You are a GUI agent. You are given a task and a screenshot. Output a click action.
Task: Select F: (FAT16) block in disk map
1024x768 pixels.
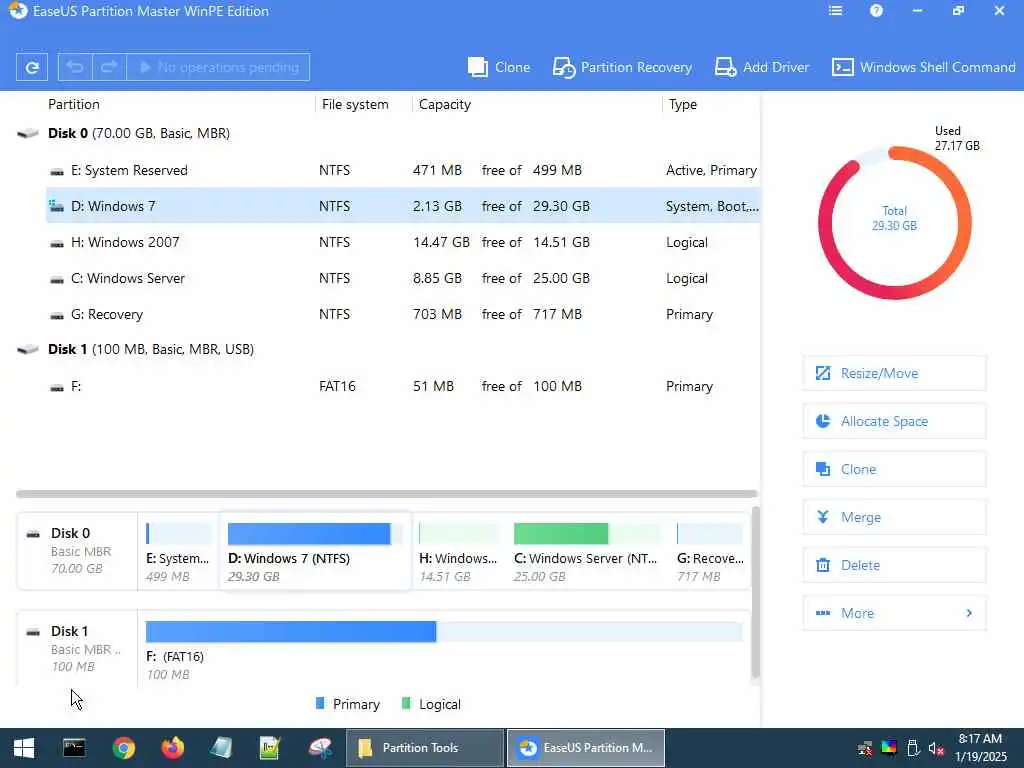point(444,650)
